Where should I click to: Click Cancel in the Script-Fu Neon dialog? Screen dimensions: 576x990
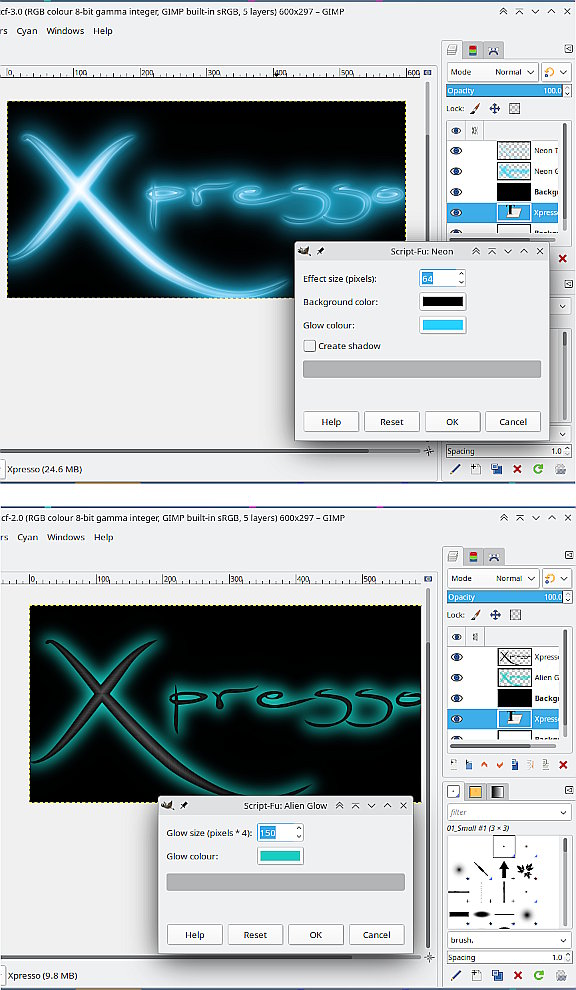pyautogui.click(x=513, y=422)
